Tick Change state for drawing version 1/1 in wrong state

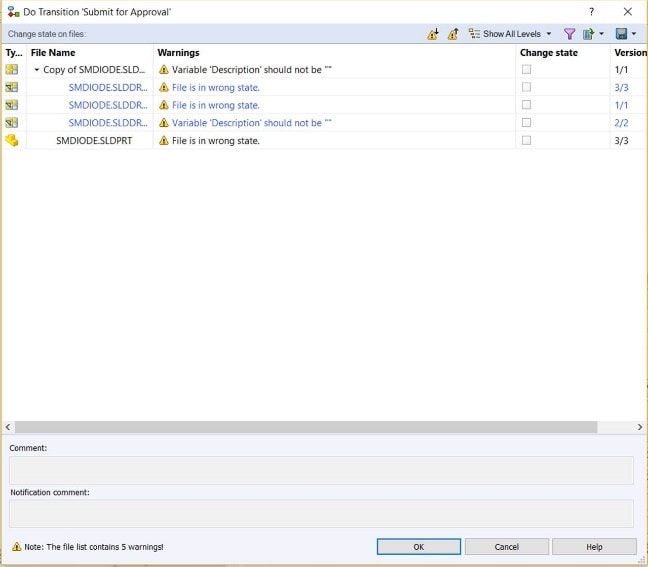pyautogui.click(x=526, y=105)
